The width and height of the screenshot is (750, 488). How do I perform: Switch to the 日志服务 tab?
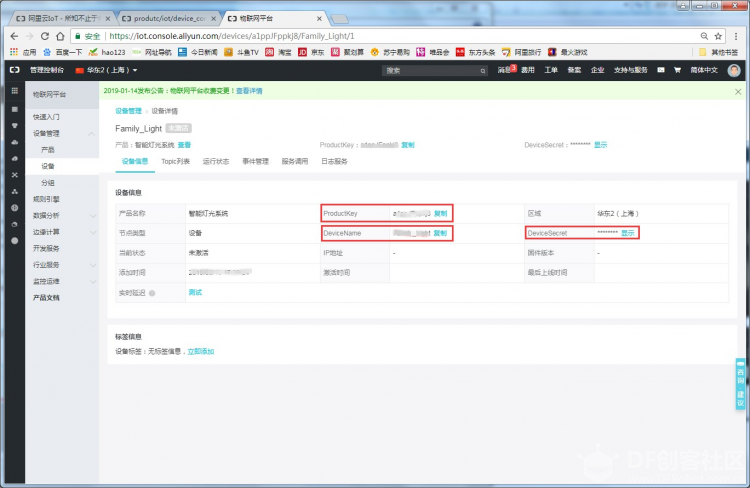pos(334,161)
